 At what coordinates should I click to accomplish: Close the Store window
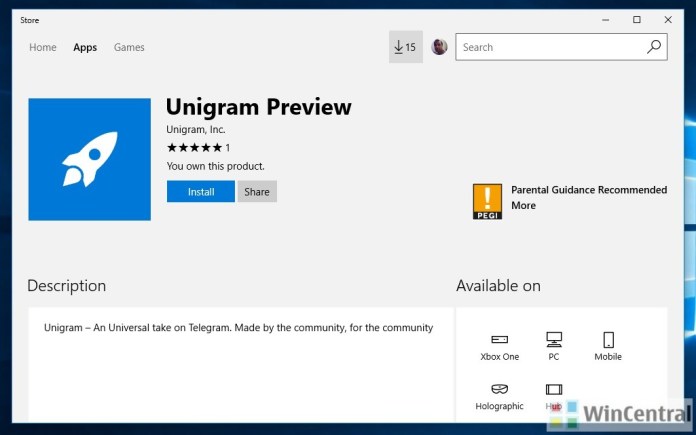[x=668, y=20]
